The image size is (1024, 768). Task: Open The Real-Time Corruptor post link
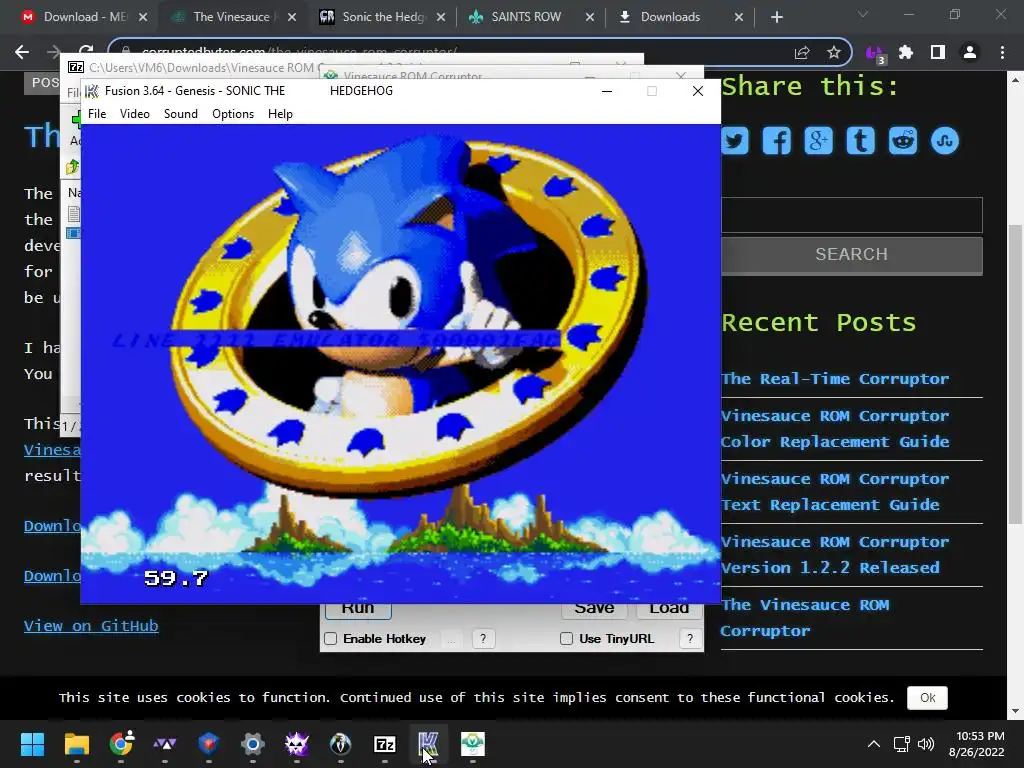(x=835, y=379)
